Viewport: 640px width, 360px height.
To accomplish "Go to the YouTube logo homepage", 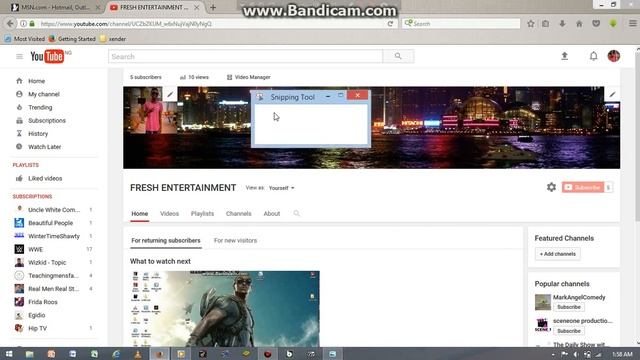I will [x=47, y=56].
